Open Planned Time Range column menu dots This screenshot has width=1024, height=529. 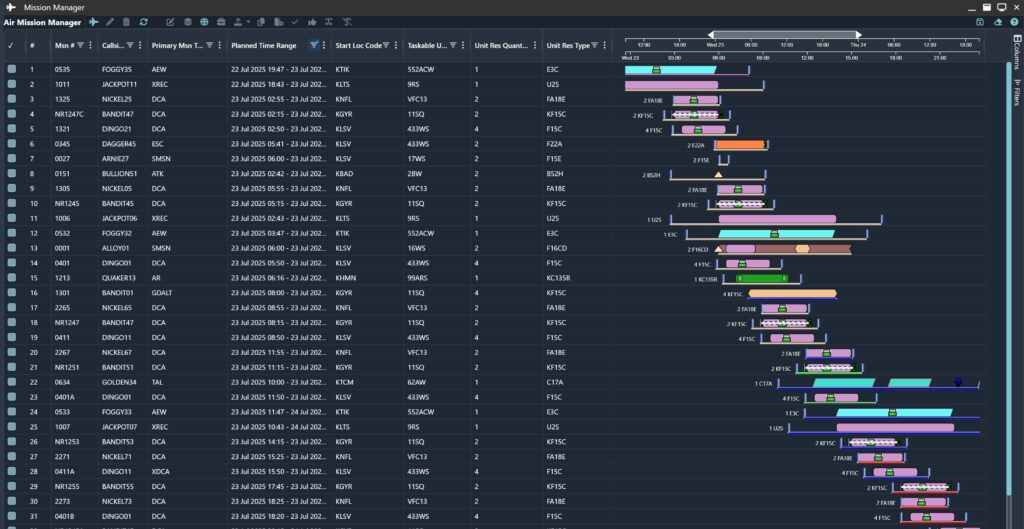coord(324,46)
